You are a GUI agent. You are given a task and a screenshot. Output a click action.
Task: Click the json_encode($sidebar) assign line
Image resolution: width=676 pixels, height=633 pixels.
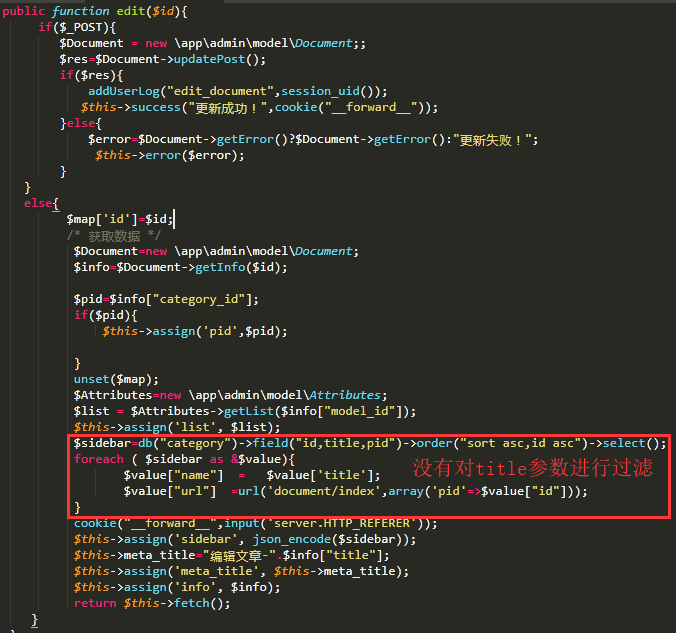244,539
